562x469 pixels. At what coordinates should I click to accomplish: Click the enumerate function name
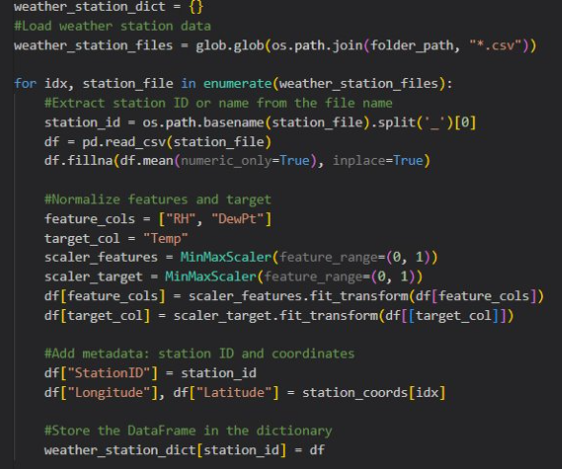[237, 83]
